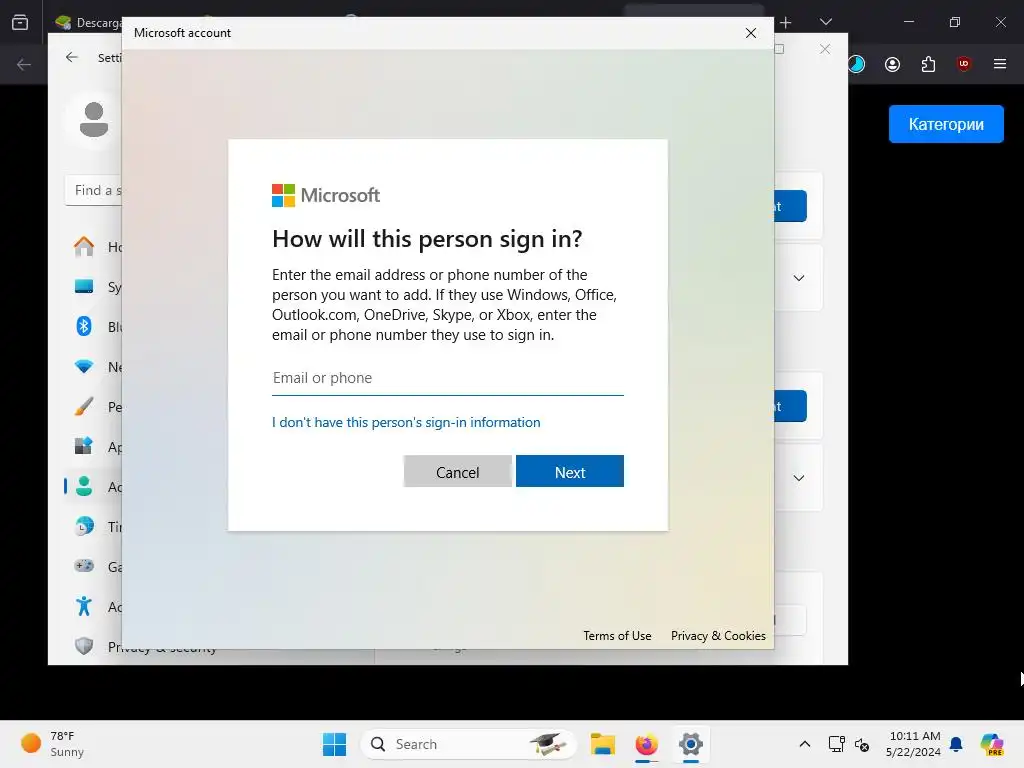Screen dimensions: 1024x768
Task: Open a new browser tab with plus
Action: 786,23
